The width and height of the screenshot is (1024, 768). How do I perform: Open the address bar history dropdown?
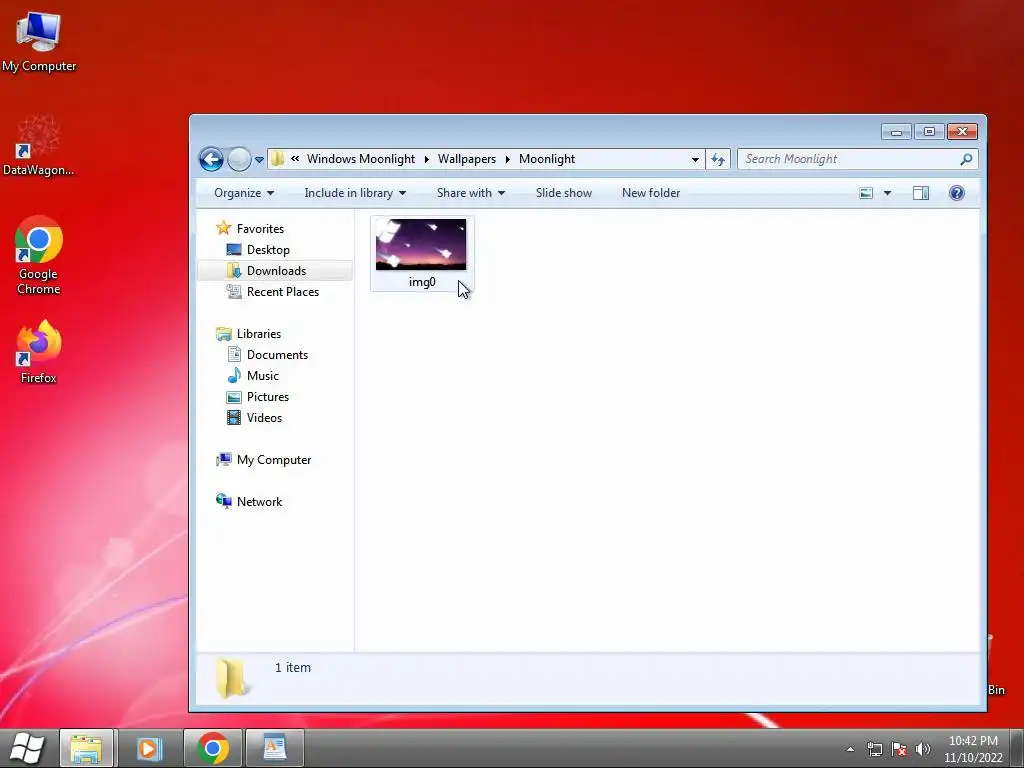(x=695, y=159)
